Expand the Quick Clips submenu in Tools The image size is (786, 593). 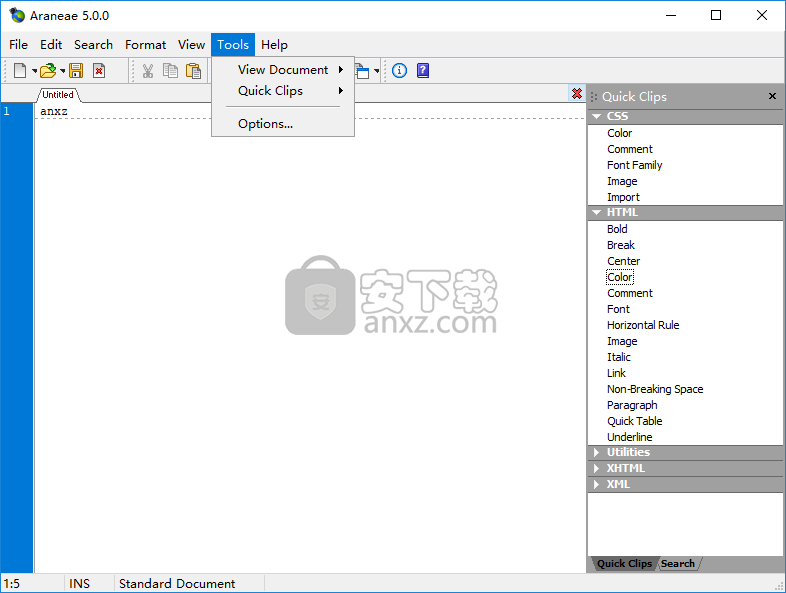point(283,91)
